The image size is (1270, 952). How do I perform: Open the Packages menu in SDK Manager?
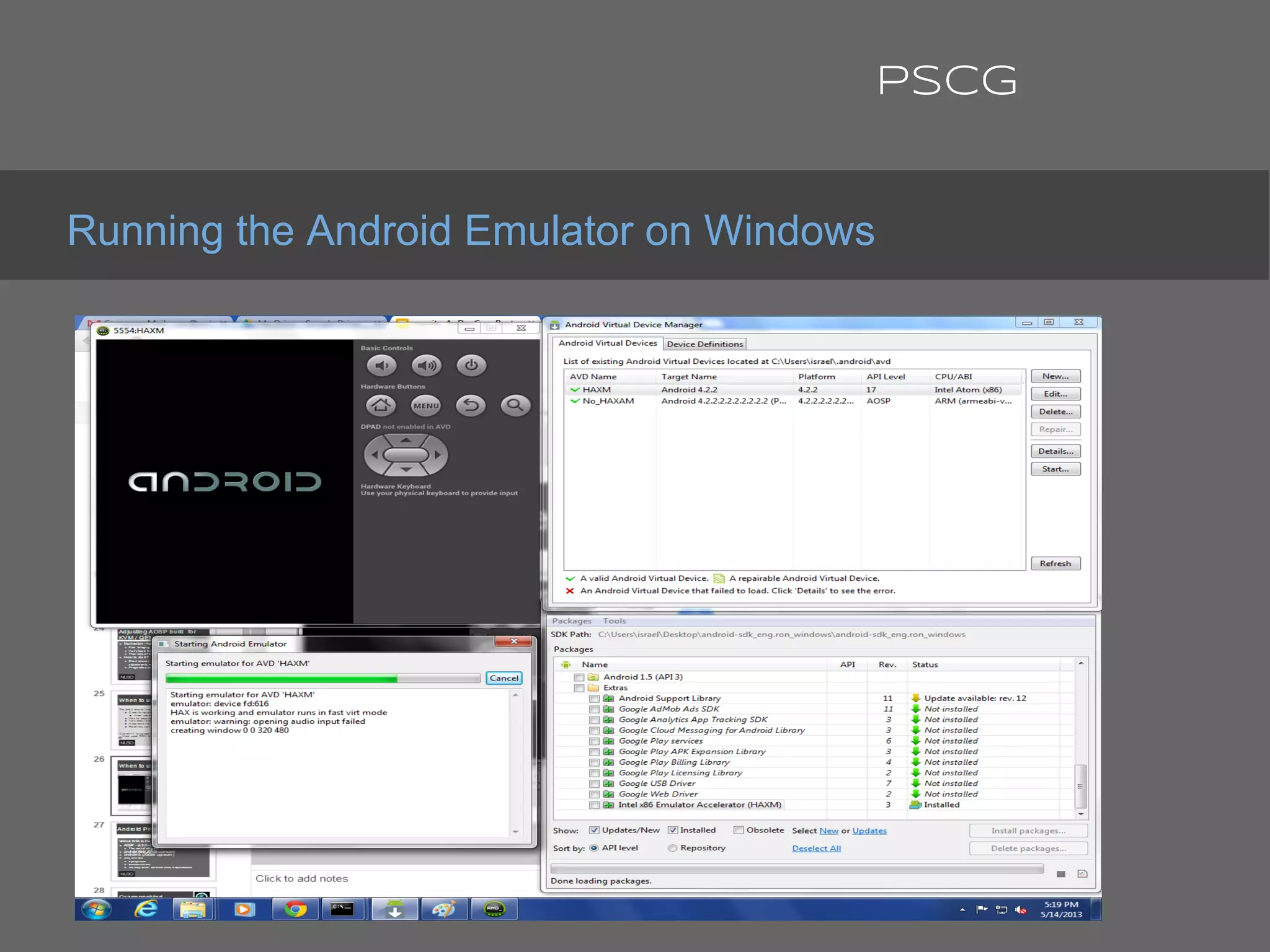(x=572, y=620)
